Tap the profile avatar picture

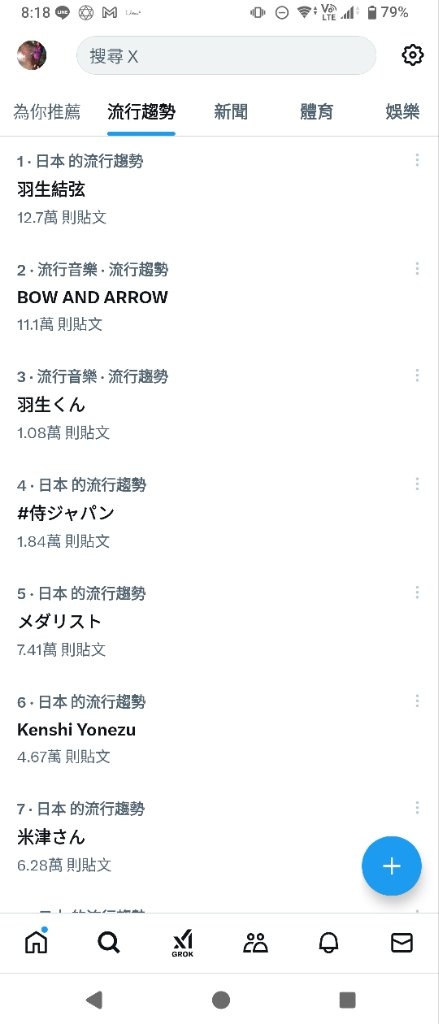click(x=31, y=56)
